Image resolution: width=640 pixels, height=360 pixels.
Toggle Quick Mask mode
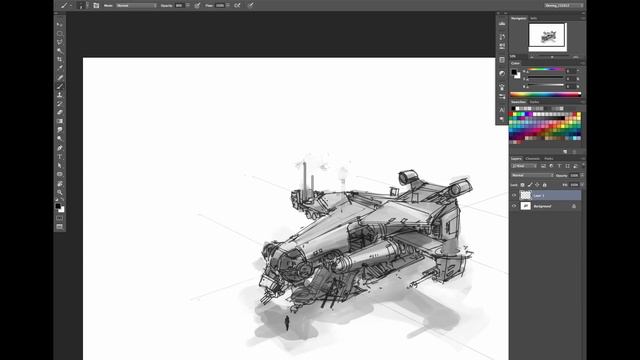tap(60, 218)
